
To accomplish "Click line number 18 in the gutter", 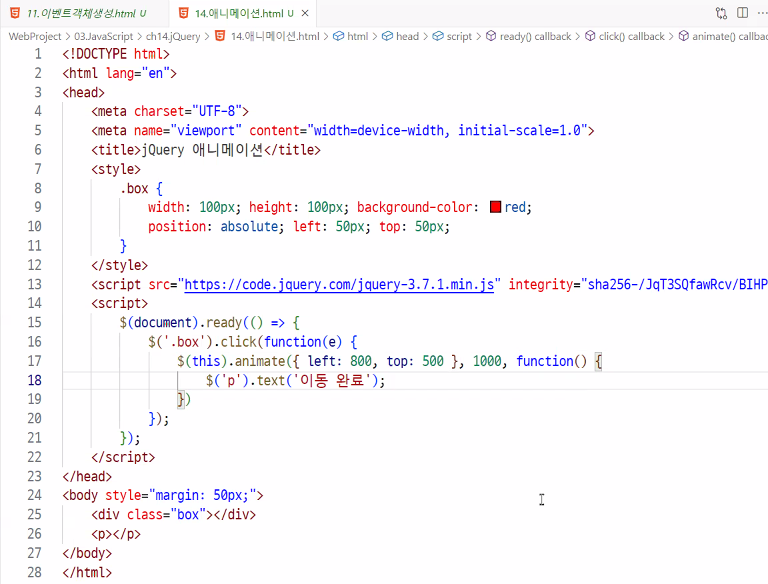I will tap(34, 380).
